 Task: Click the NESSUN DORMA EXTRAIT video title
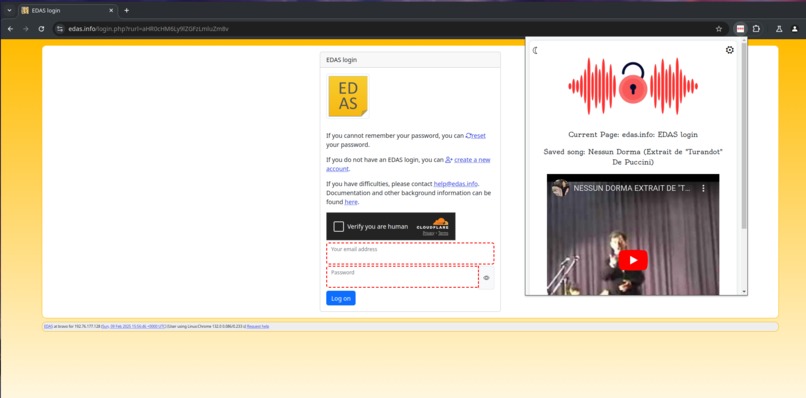(x=632, y=188)
